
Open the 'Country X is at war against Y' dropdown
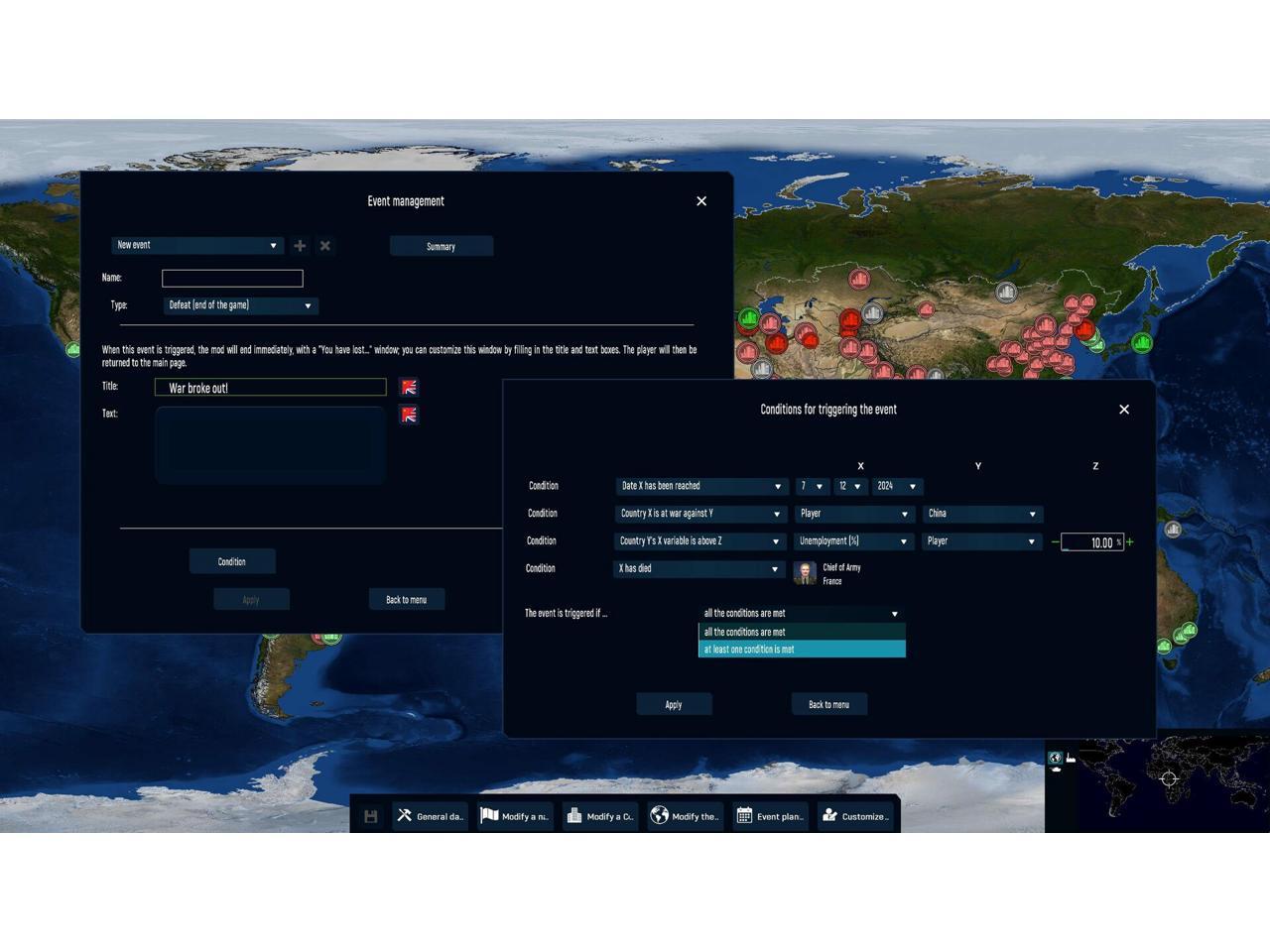point(700,514)
